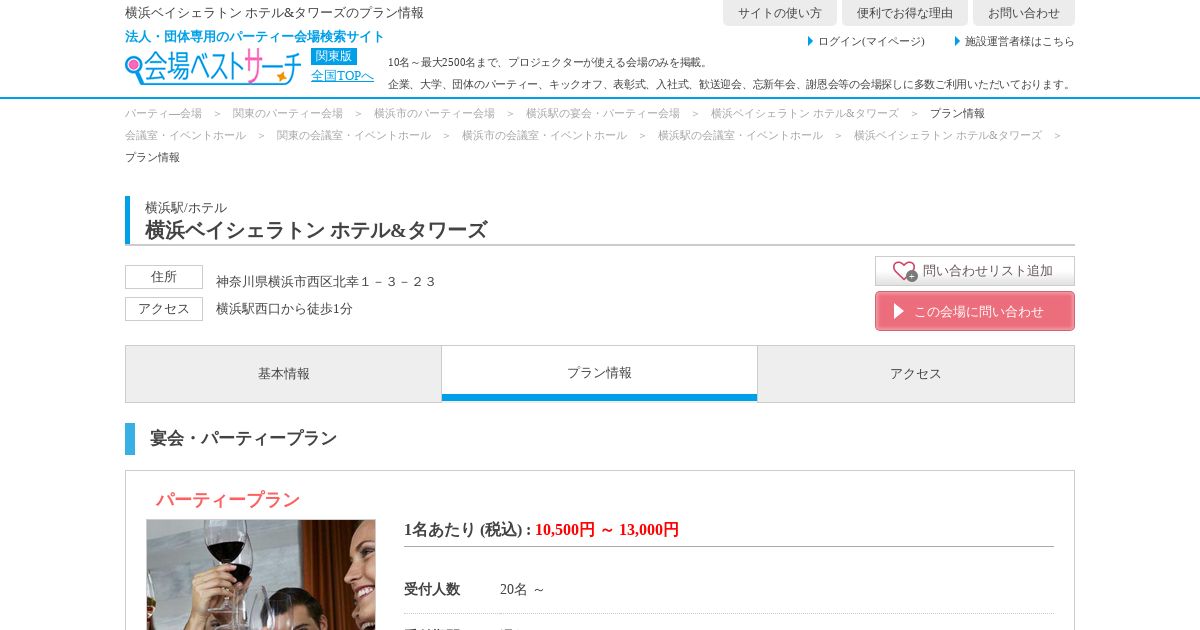The image size is (1200, 630).
Task: Go to 横浜駅の会議室・イベントホール breadcrumb
Action: [740, 135]
